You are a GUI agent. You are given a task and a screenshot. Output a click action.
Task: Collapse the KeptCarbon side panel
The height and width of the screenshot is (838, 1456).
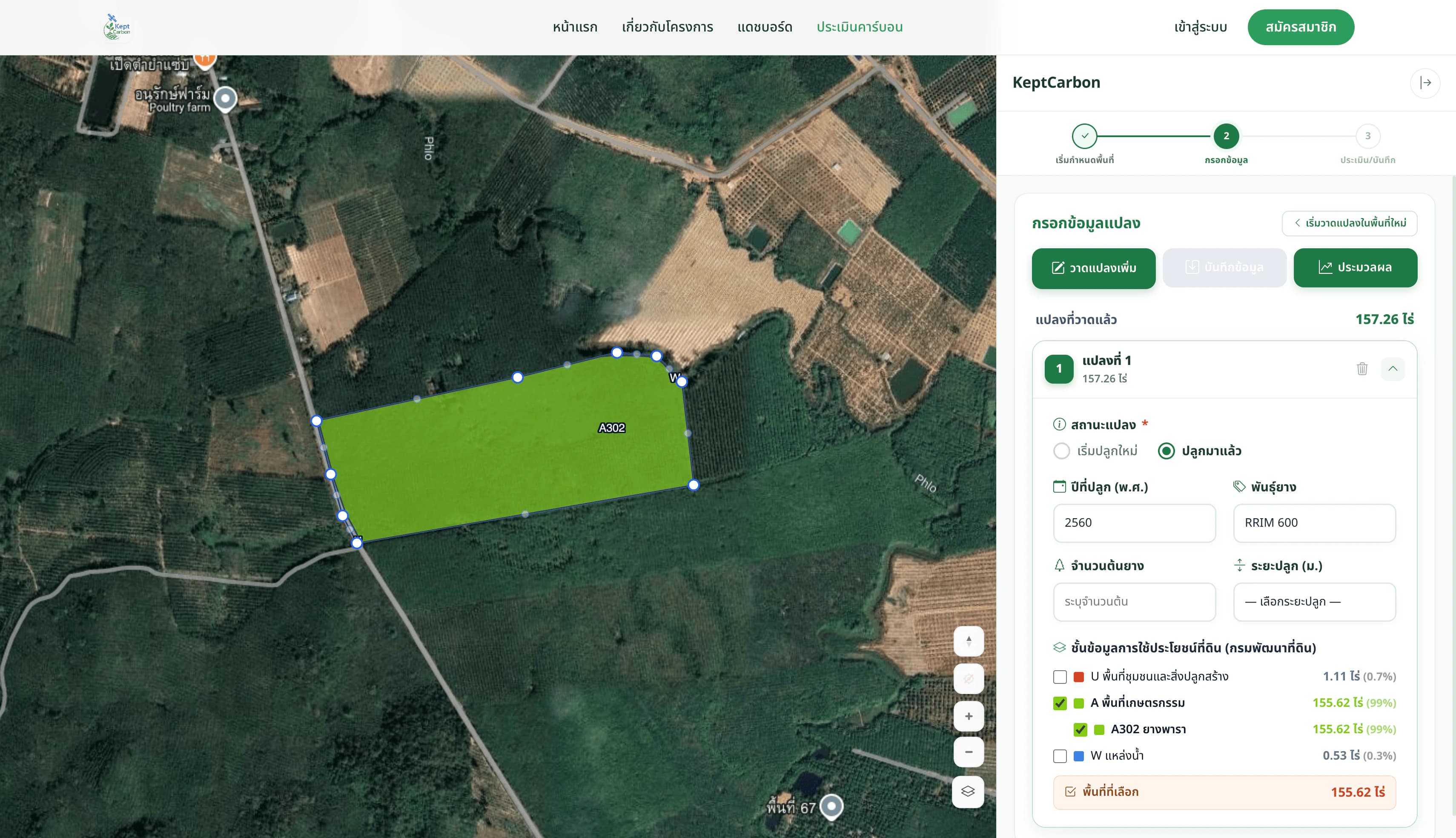1425,83
